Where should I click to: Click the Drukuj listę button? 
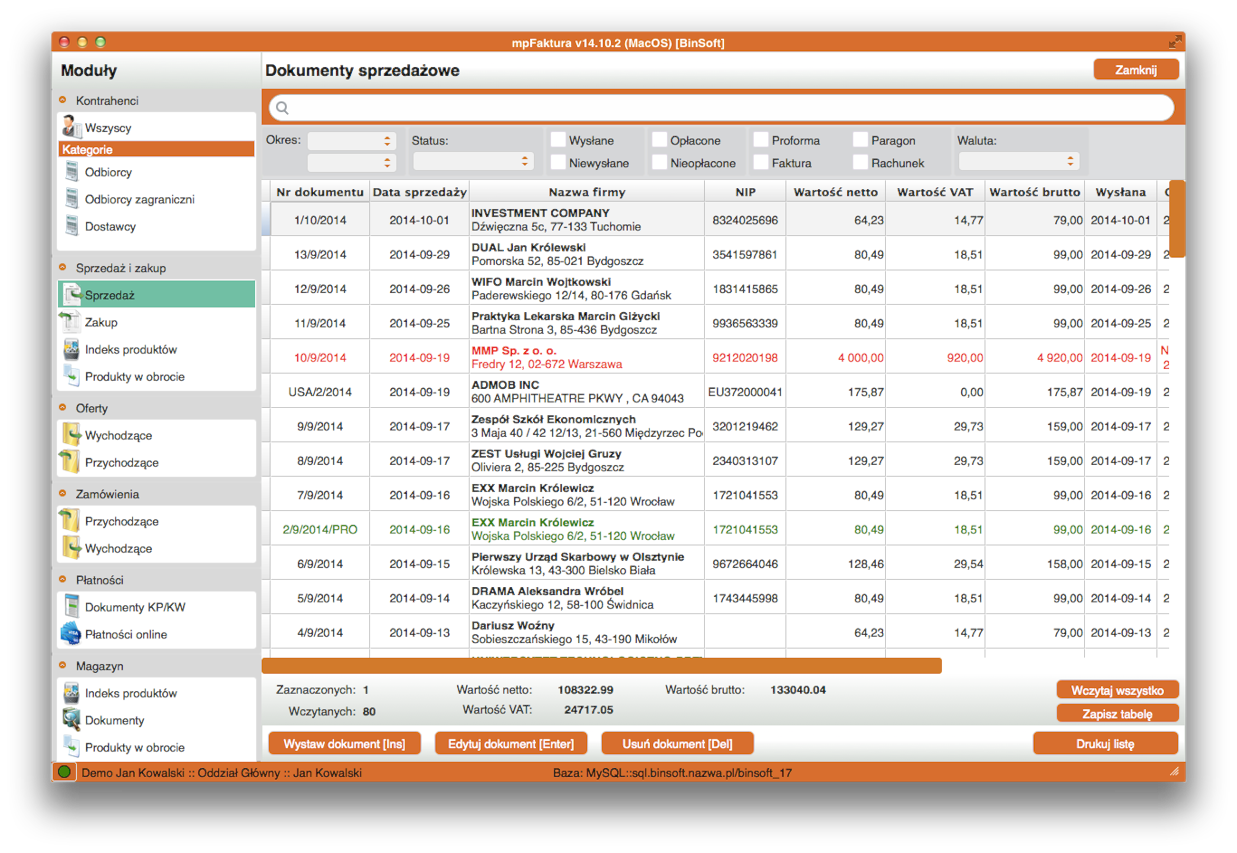tap(1105, 744)
